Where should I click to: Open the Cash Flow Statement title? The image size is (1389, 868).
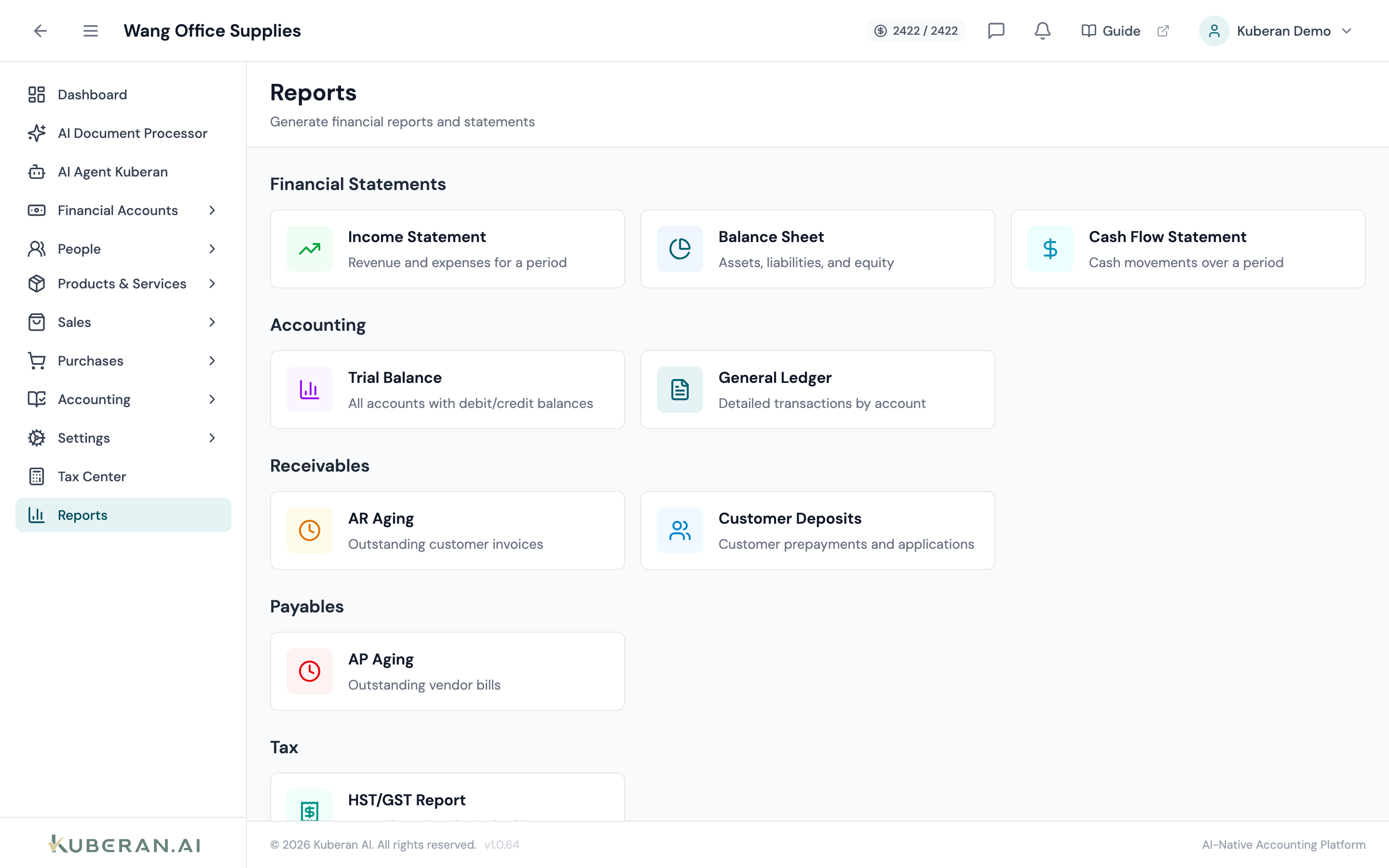pyautogui.click(x=1168, y=236)
